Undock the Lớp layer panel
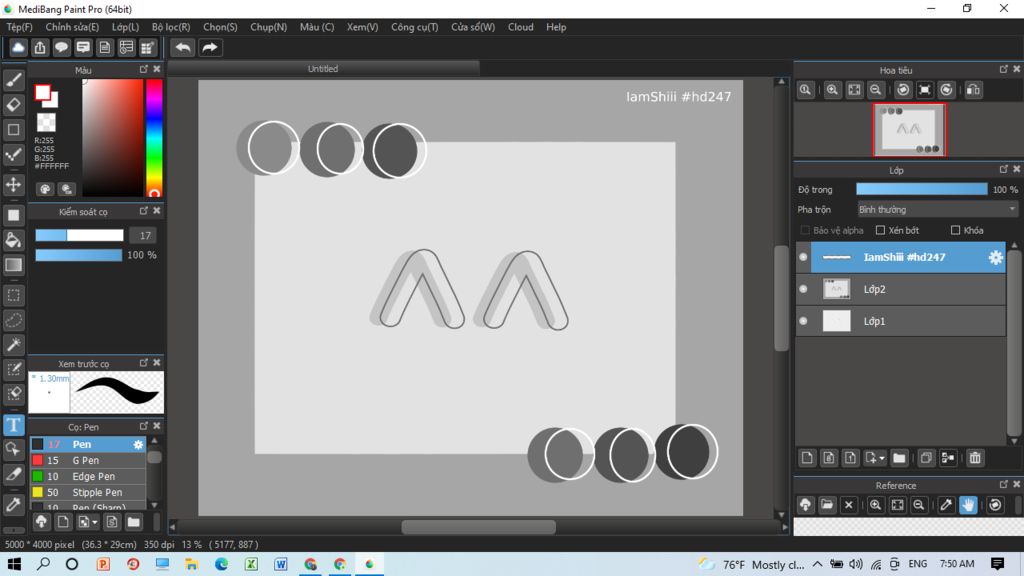Image resolution: width=1024 pixels, height=576 pixels. [x=1004, y=169]
